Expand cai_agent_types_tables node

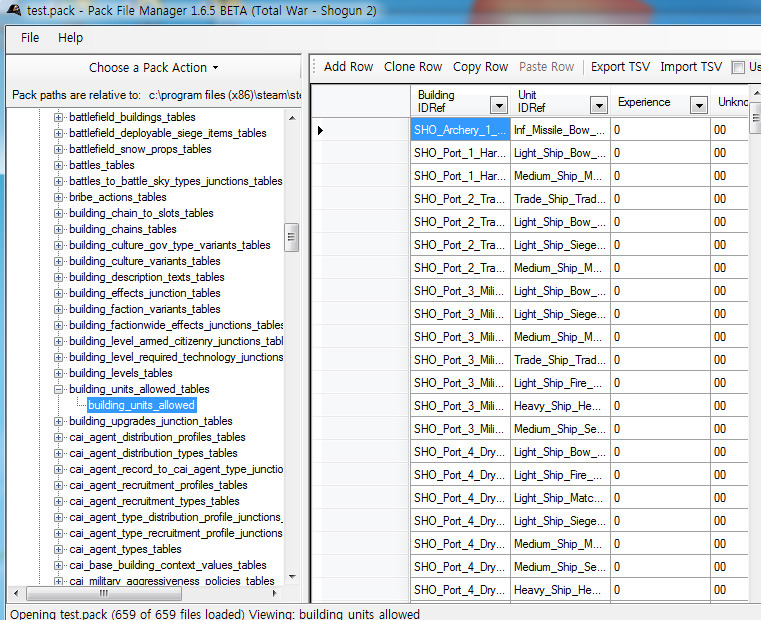click(58, 550)
